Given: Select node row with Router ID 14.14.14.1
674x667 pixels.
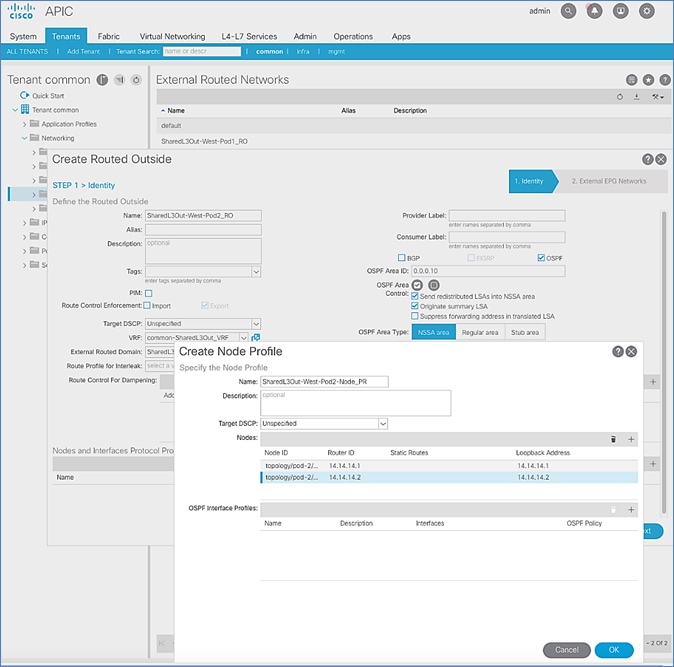Looking at the screenshot, I should click(x=449, y=466).
